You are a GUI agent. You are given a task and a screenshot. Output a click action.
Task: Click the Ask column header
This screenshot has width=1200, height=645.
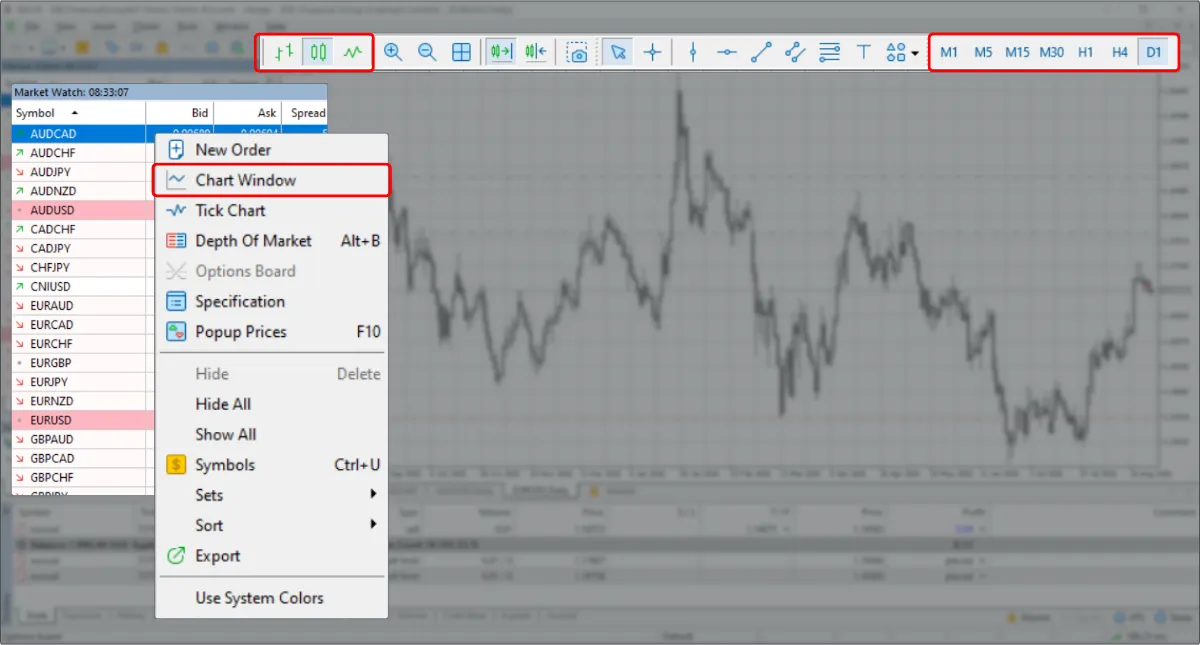(x=248, y=113)
